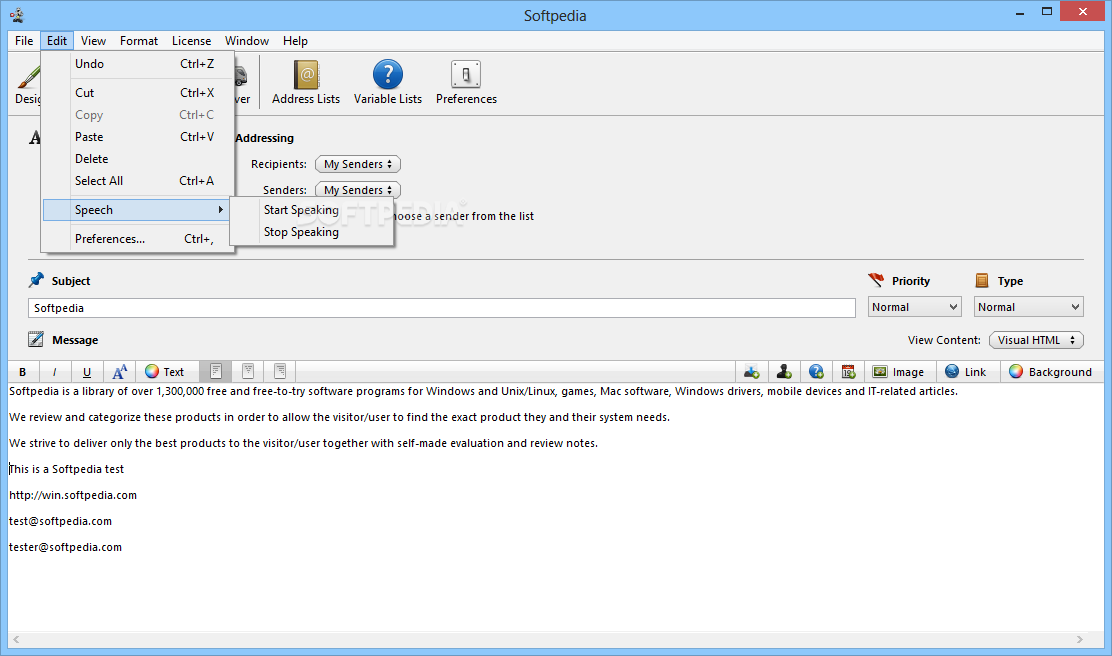Close the open Edit menu
This screenshot has height=656, width=1112.
coord(57,40)
